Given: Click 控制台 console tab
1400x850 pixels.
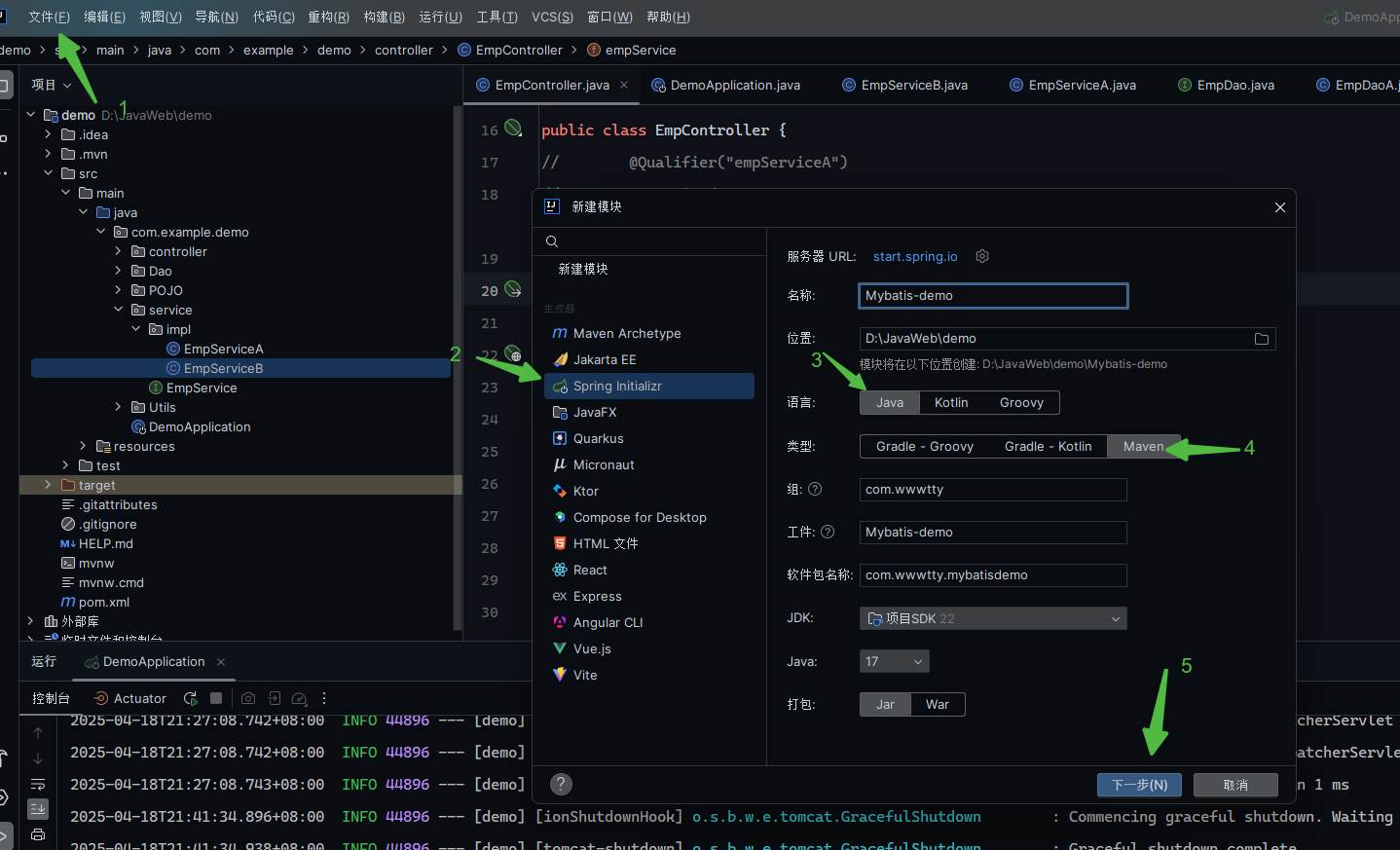Looking at the screenshot, I should tap(51, 698).
